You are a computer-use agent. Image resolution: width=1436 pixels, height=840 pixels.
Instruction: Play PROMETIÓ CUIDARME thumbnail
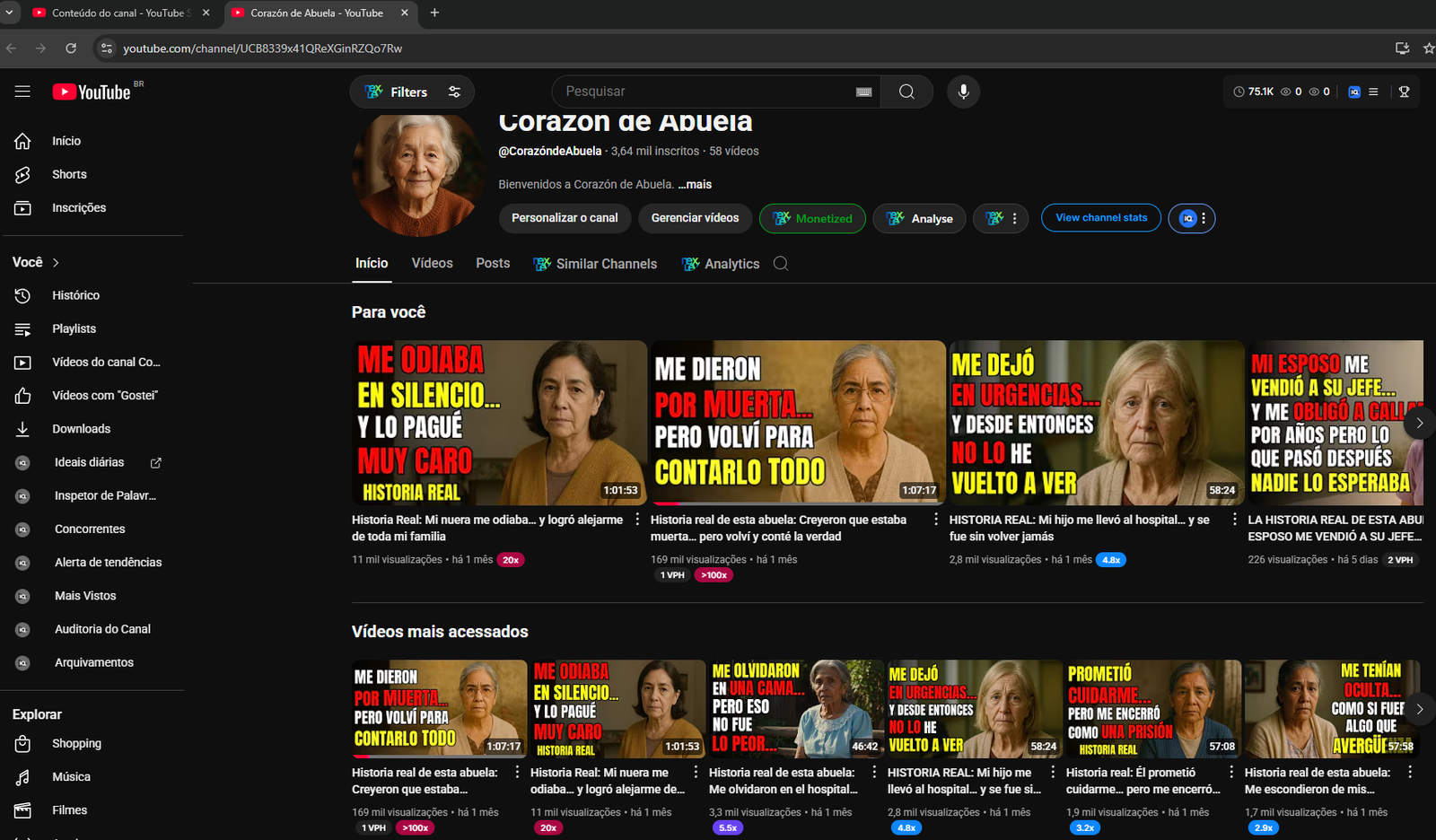(1153, 709)
